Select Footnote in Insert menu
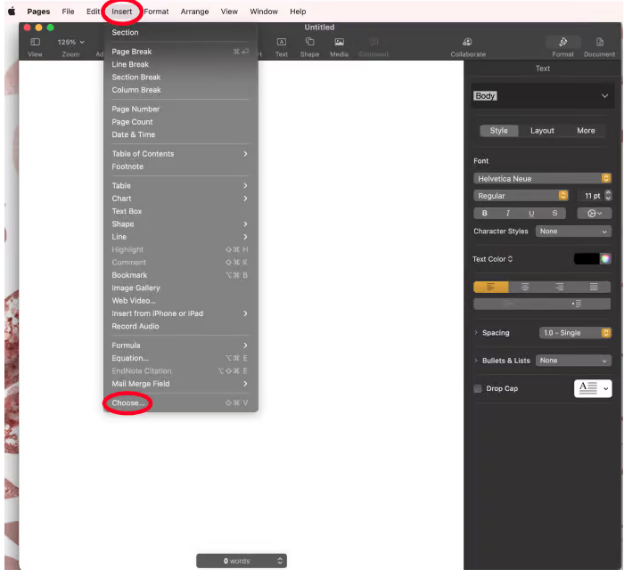Screen dimensions: 624x578 point(179,166)
